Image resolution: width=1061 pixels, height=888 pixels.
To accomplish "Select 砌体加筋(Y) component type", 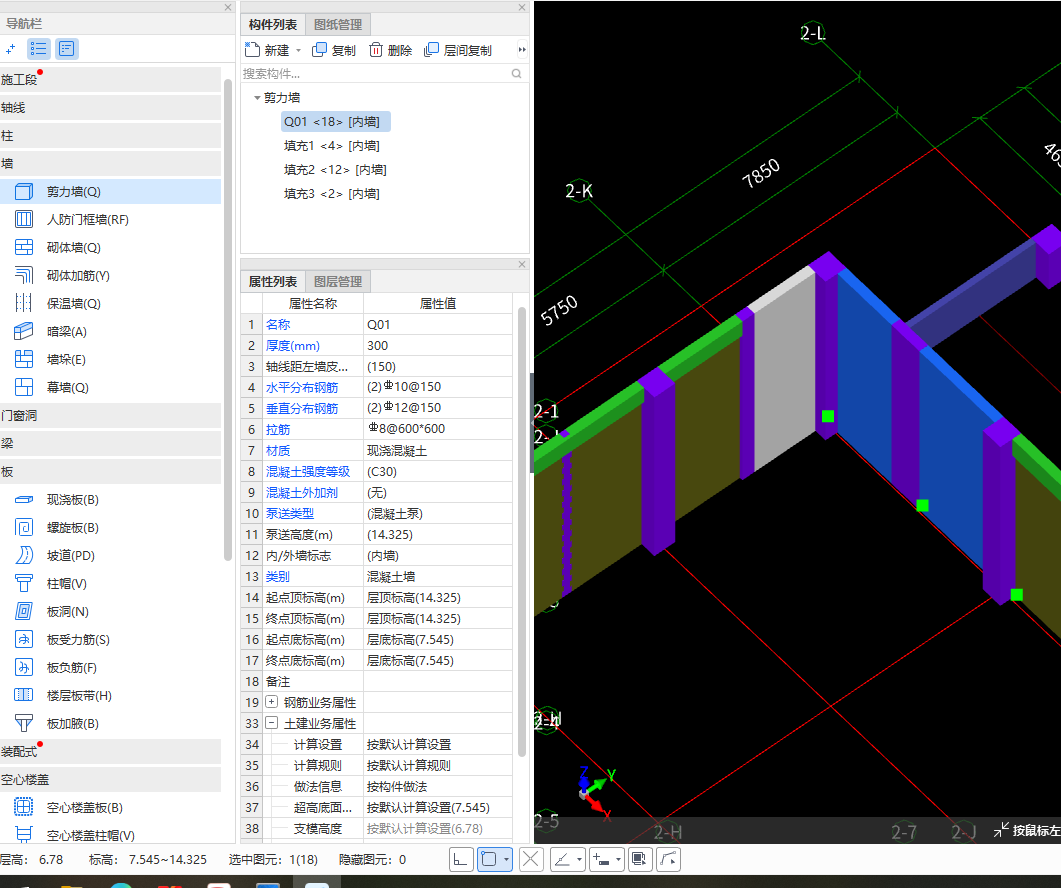I will (x=78, y=275).
